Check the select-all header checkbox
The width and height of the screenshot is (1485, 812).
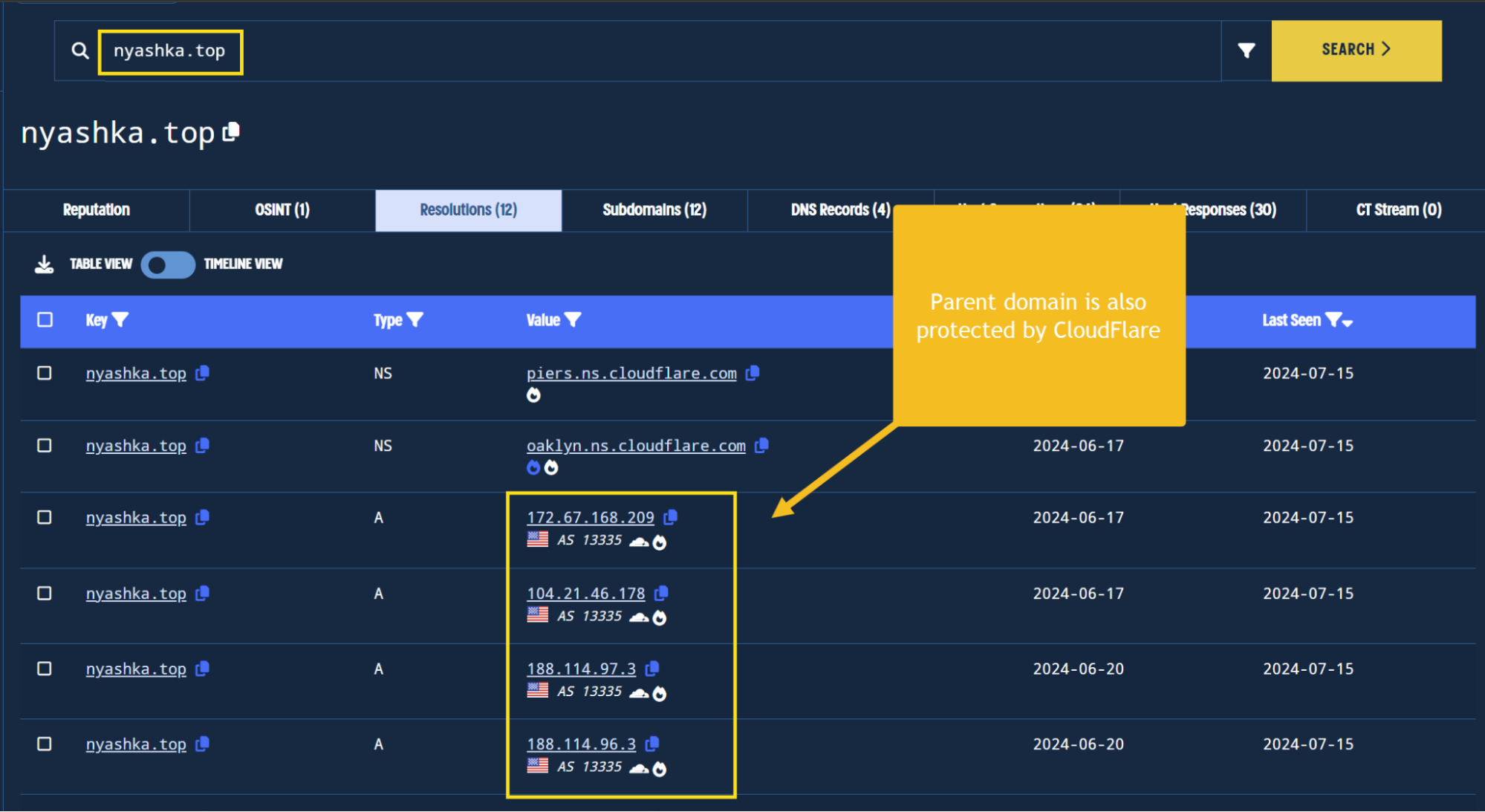[x=45, y=319]
